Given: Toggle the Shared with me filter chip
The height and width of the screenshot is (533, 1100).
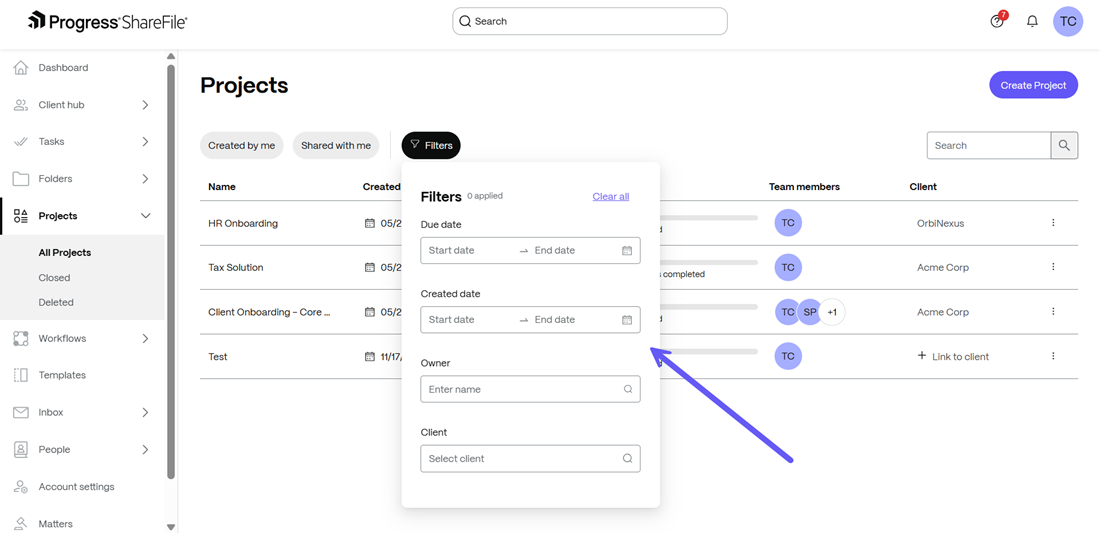Looking at the screenshot, I should pos(336,145).
